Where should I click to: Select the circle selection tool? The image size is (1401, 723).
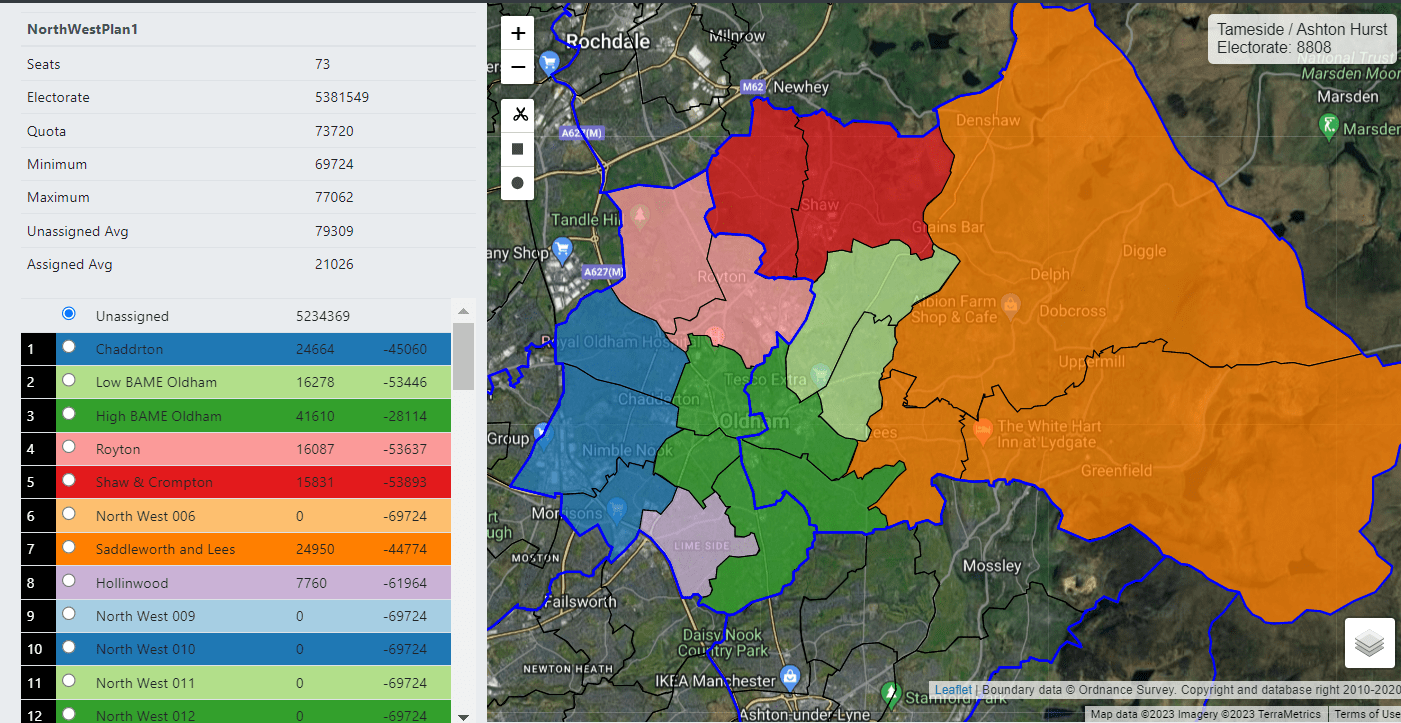click(x=517, y=183)
